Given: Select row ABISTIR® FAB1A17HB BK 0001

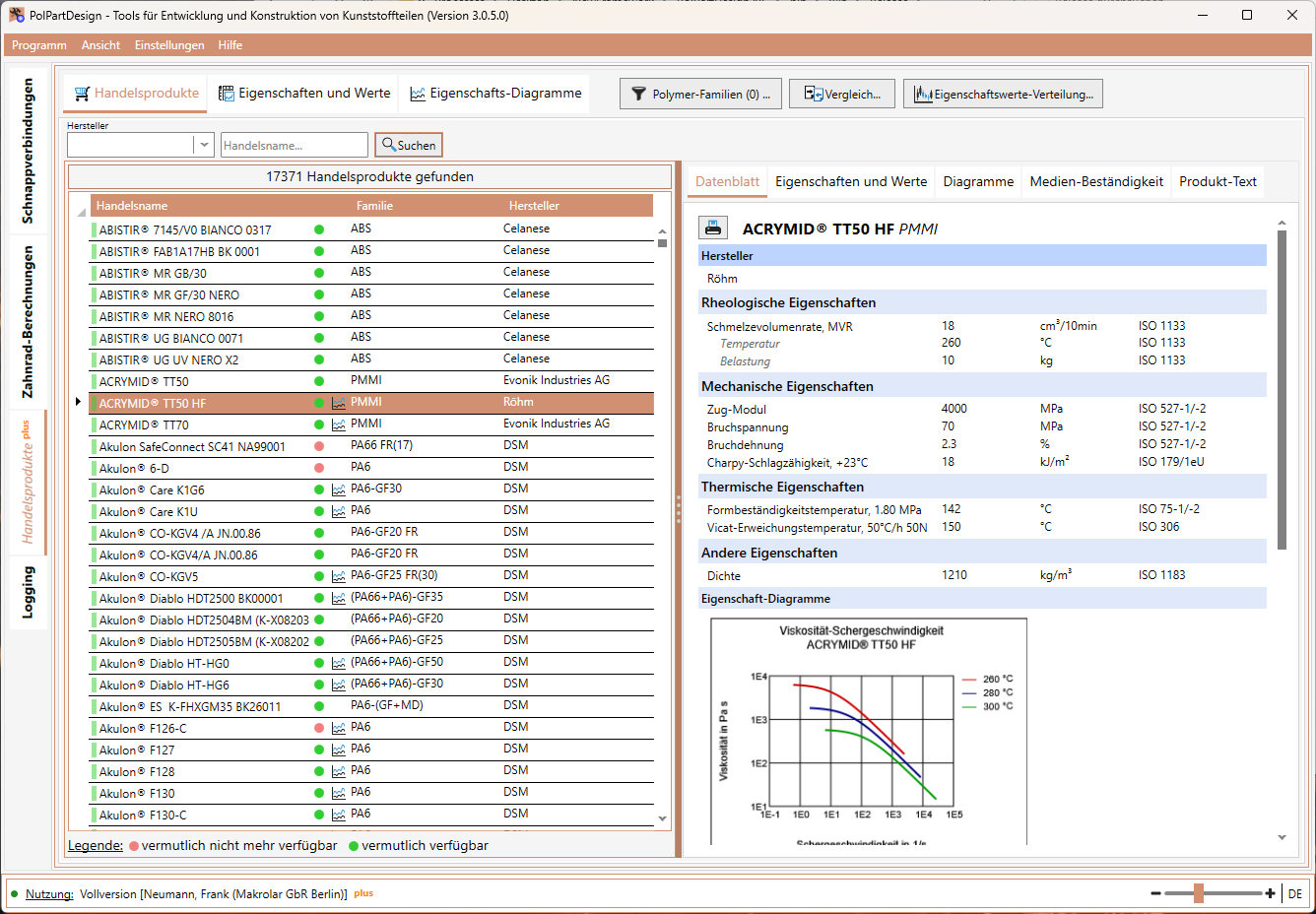Looking at the screenshot, I should 371,251.
